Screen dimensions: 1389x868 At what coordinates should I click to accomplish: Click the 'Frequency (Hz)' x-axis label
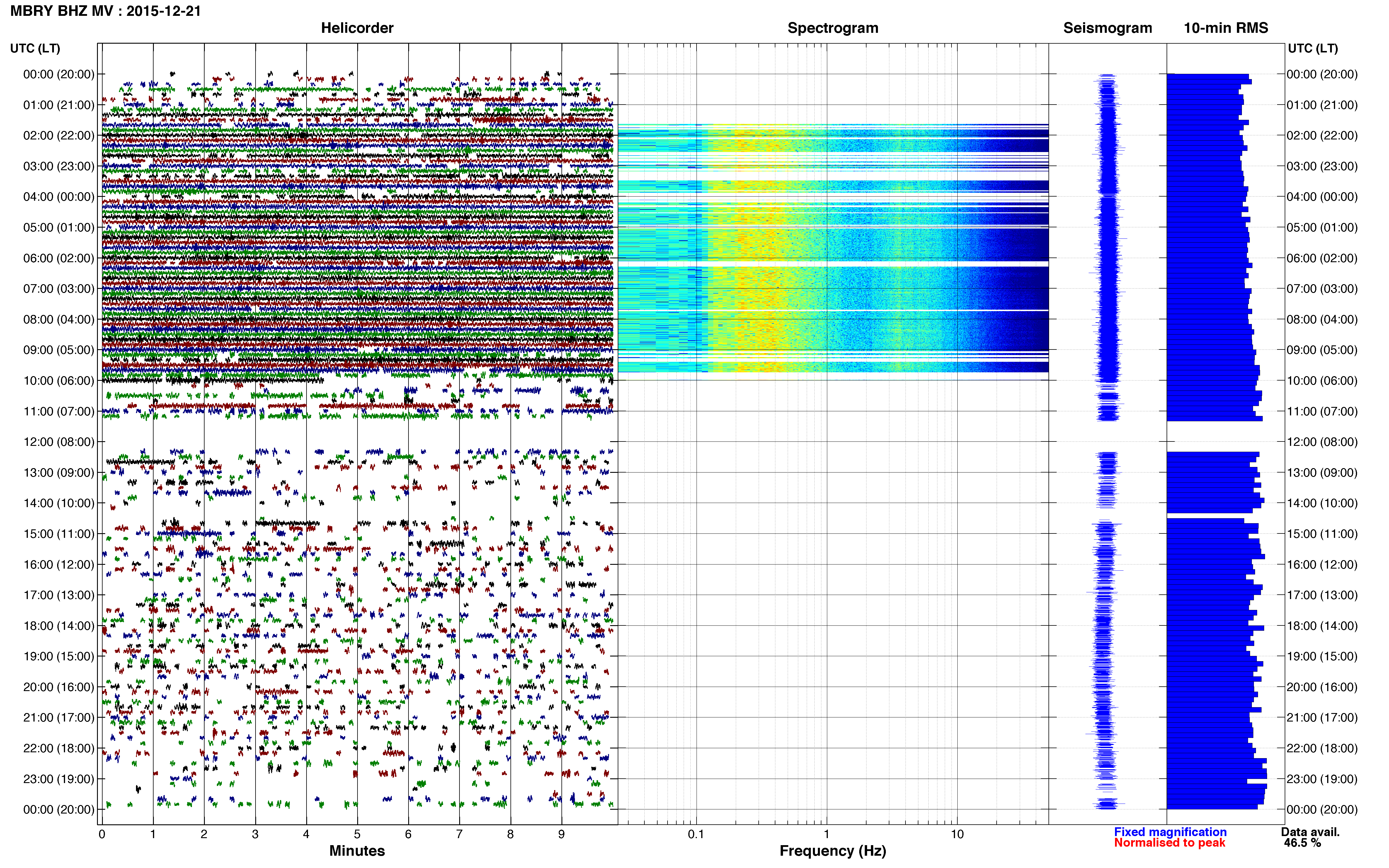click(833, 851)
